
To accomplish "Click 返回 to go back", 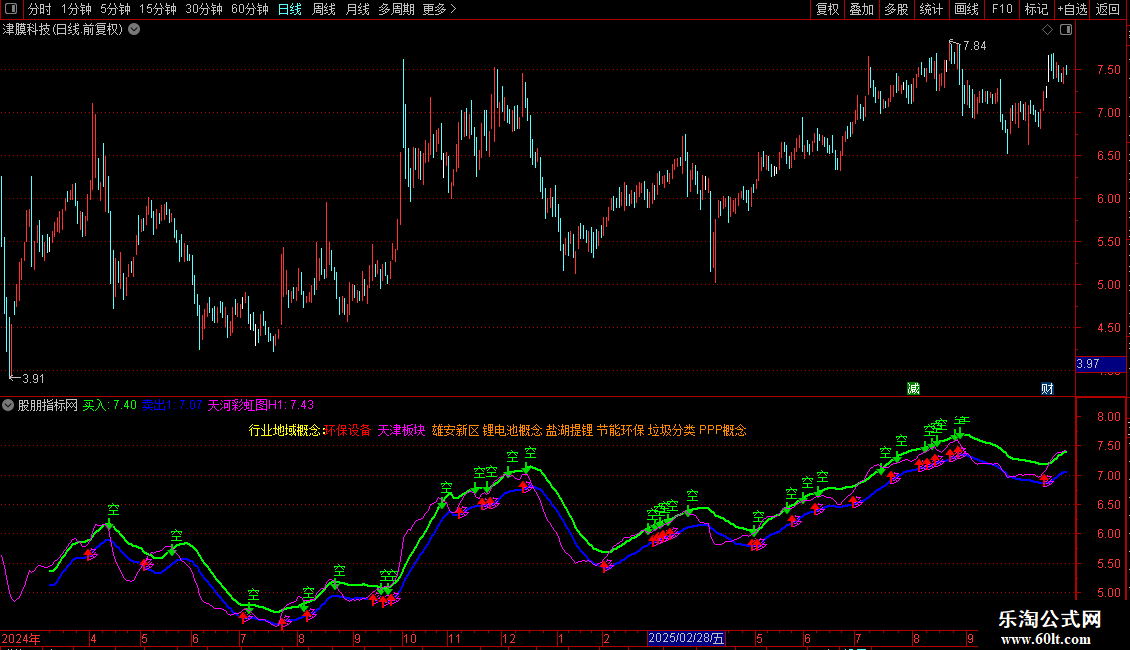I will coord(1108,9).
